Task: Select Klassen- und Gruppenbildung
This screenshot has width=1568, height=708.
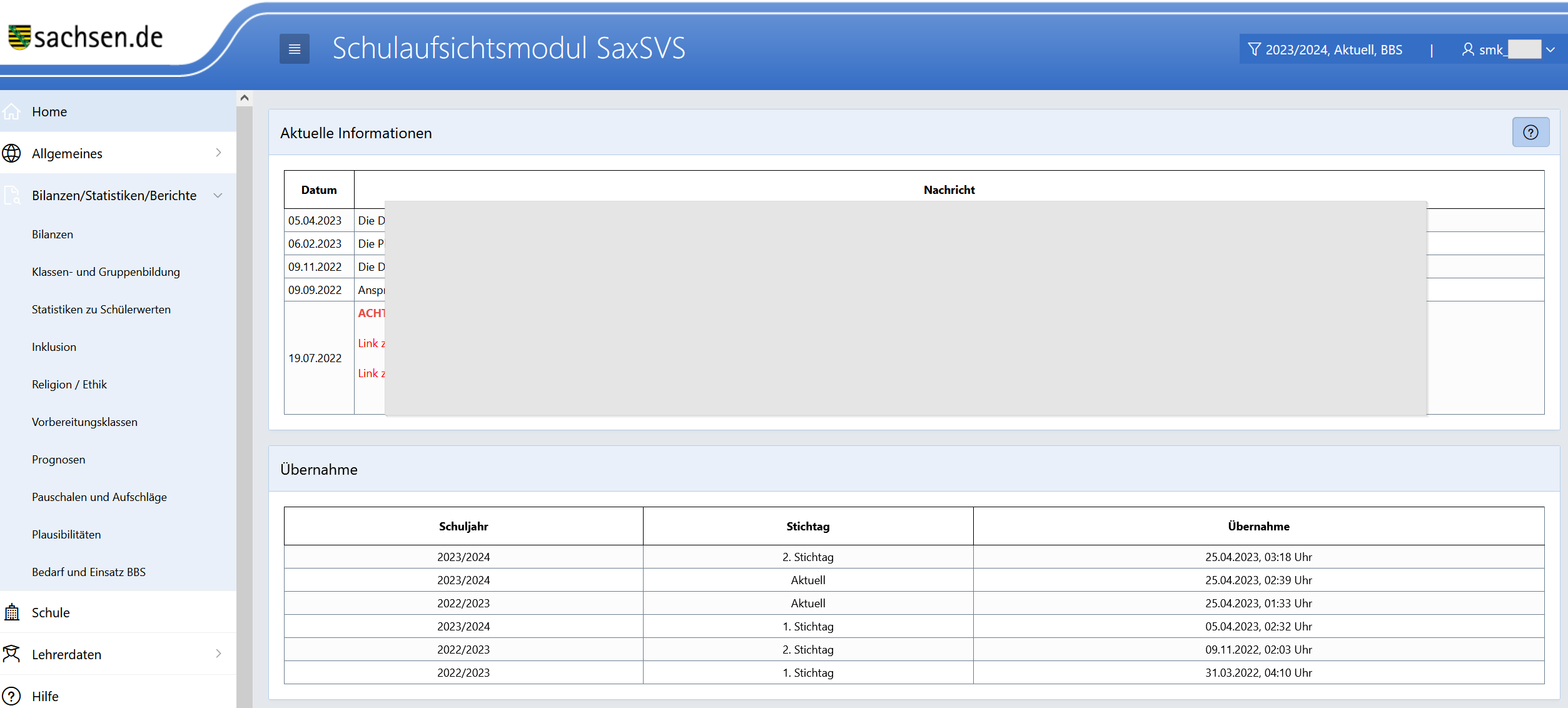Action: (106, 272)
